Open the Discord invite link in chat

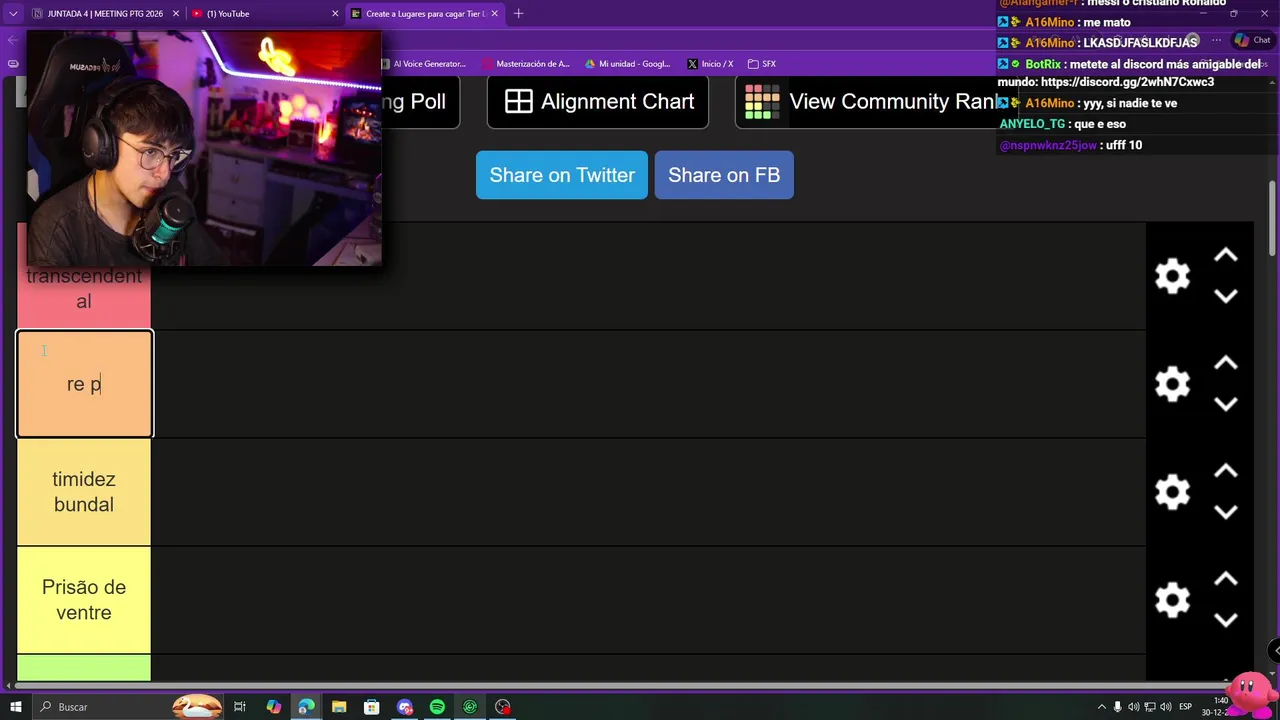(x=1127, y=82)
